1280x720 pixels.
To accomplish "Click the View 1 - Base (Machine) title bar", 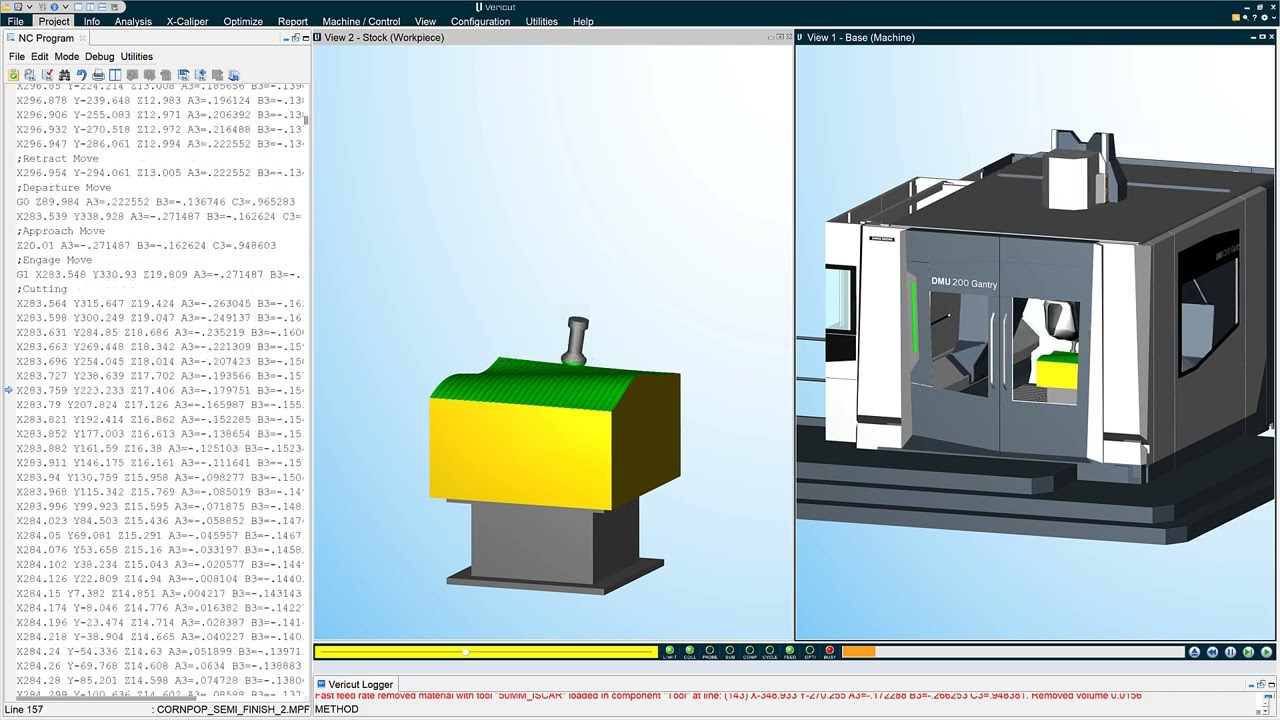I will pyautogui.click(x=1035, y=38).
